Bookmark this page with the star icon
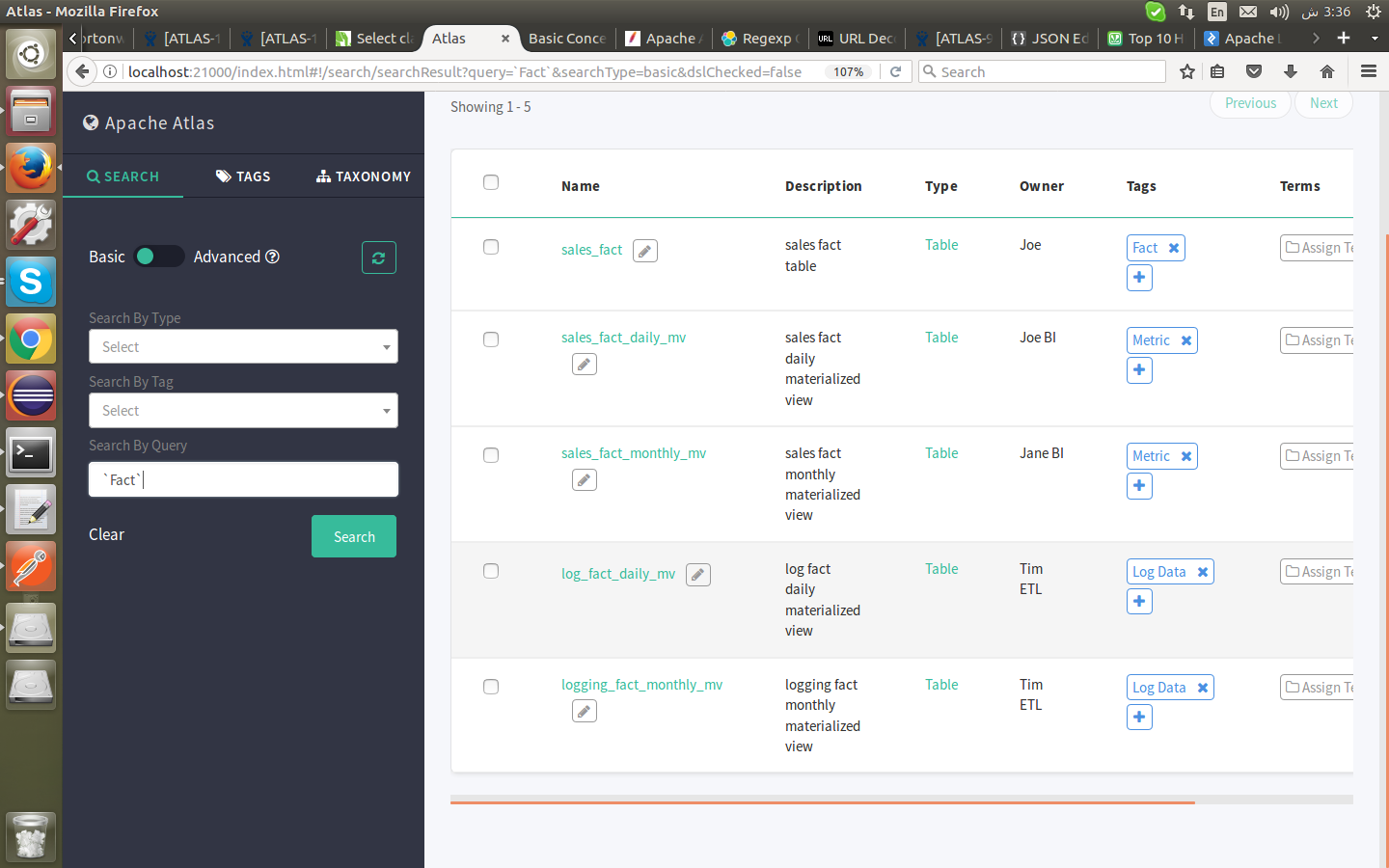1389x868 pixels. coord(1187,71)
